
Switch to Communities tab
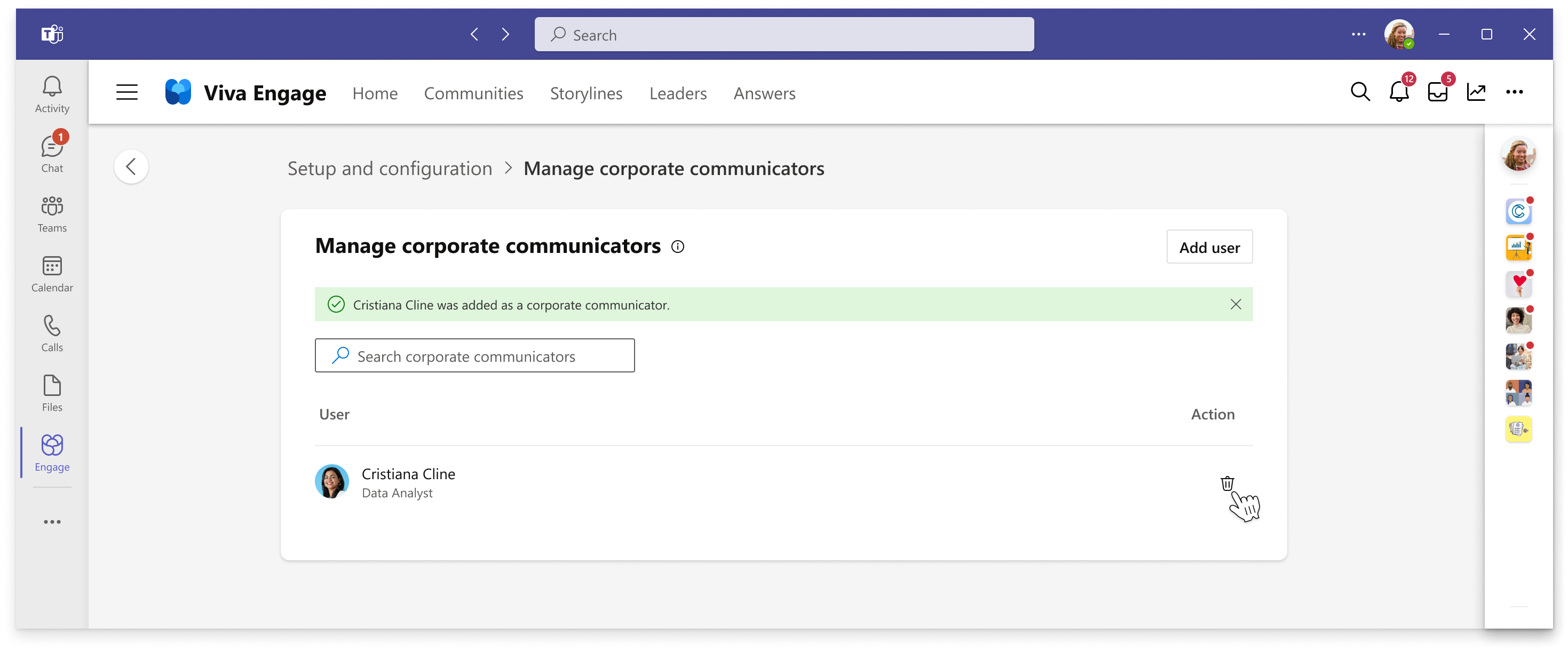[473, 93]
